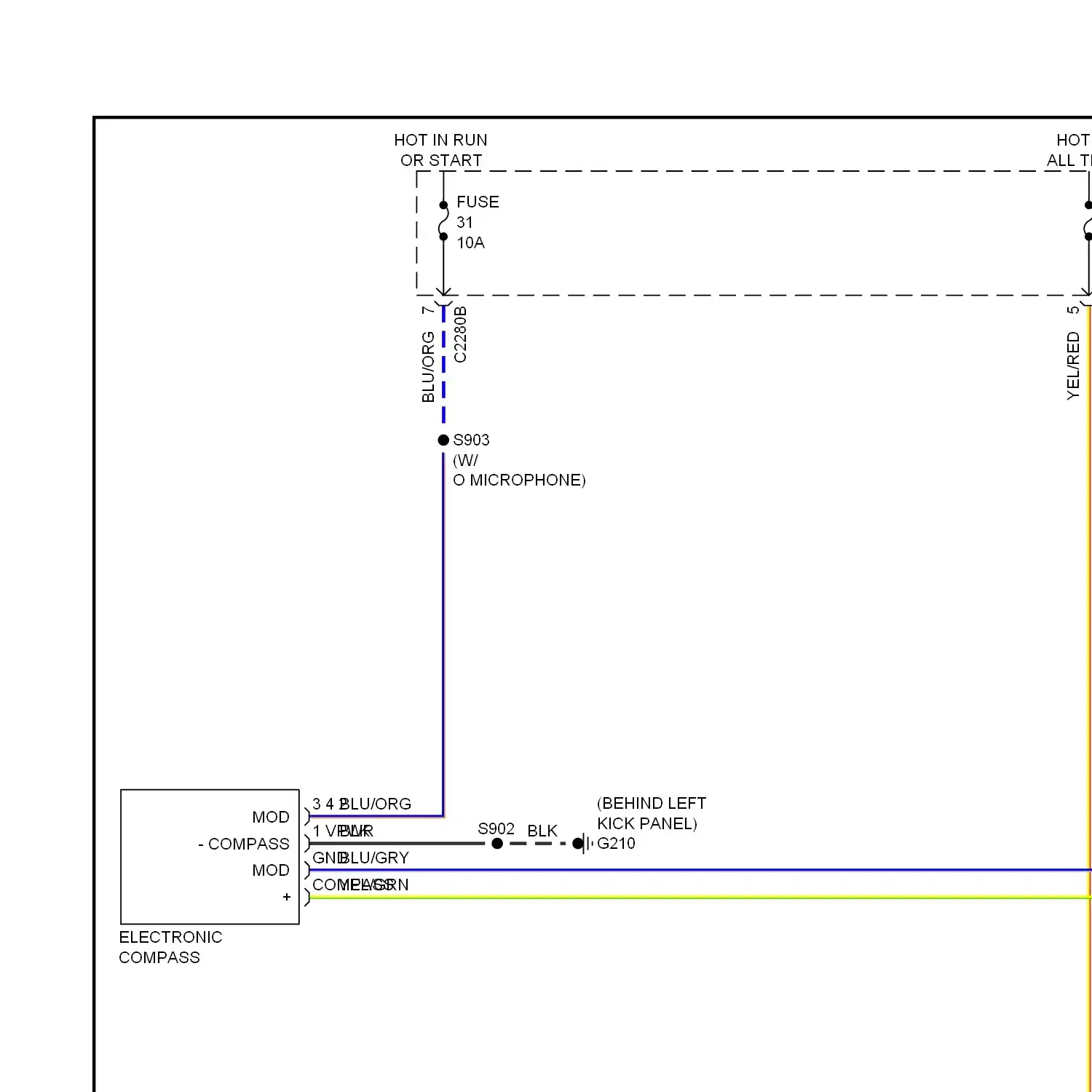
Task: Click the fuse symbol under HOT IN RUN
Action: [x=443, y=221]
